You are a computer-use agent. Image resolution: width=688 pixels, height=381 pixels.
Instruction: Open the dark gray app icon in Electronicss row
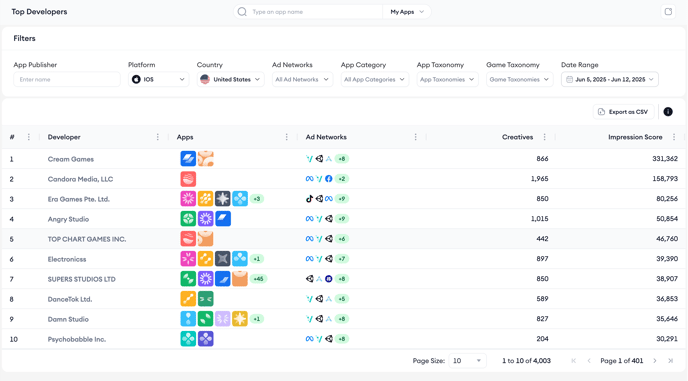[x=222, y=259]
